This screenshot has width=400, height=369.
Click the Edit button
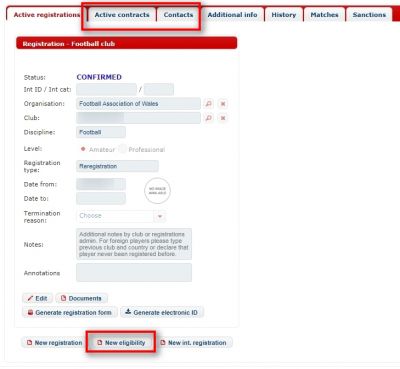coord(37,298)
